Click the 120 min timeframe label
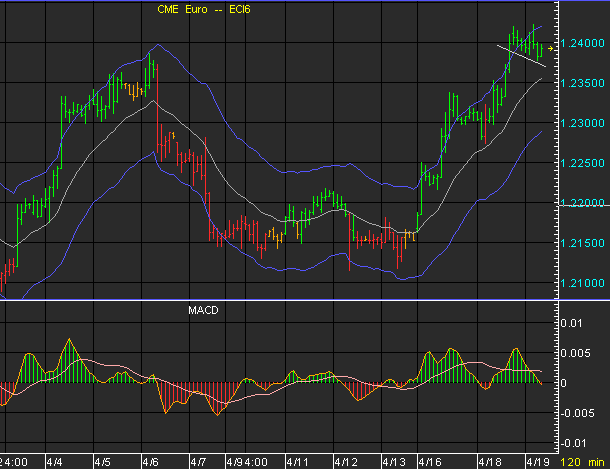This screenshot has width=610, height=469. point(582,463)
